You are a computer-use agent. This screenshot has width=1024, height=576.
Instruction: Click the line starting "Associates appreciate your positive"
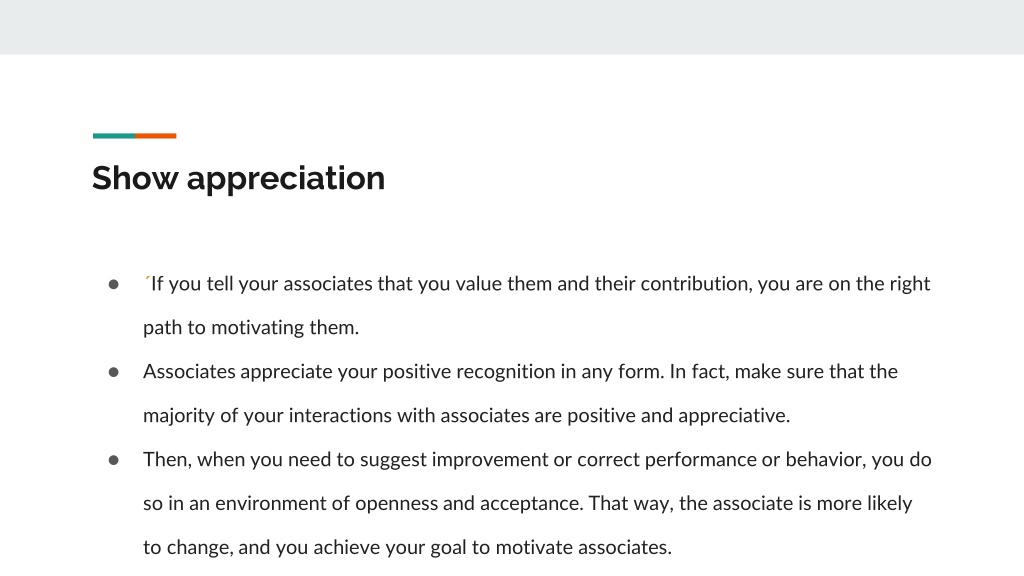[520, 372]
